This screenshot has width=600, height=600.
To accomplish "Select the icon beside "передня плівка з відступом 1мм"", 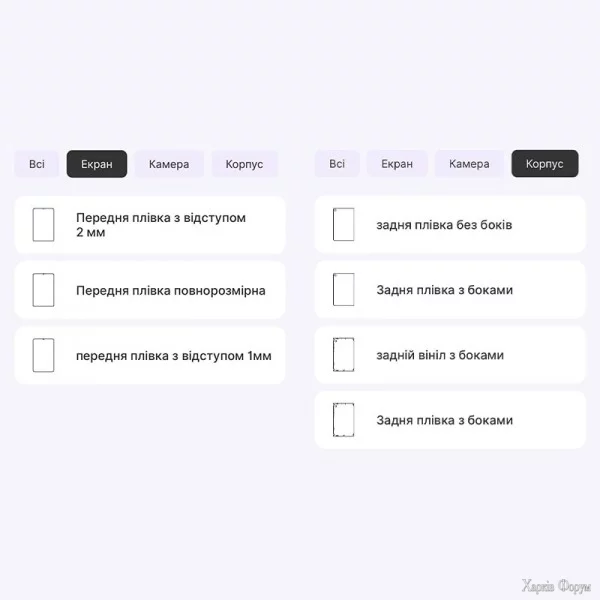I will (x=43, y=355).
